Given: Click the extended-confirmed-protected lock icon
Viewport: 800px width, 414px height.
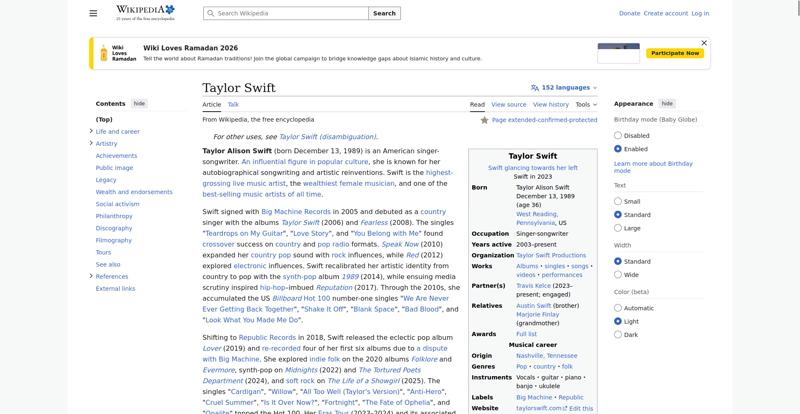Looking at the screenshot, I should (485, 120).
